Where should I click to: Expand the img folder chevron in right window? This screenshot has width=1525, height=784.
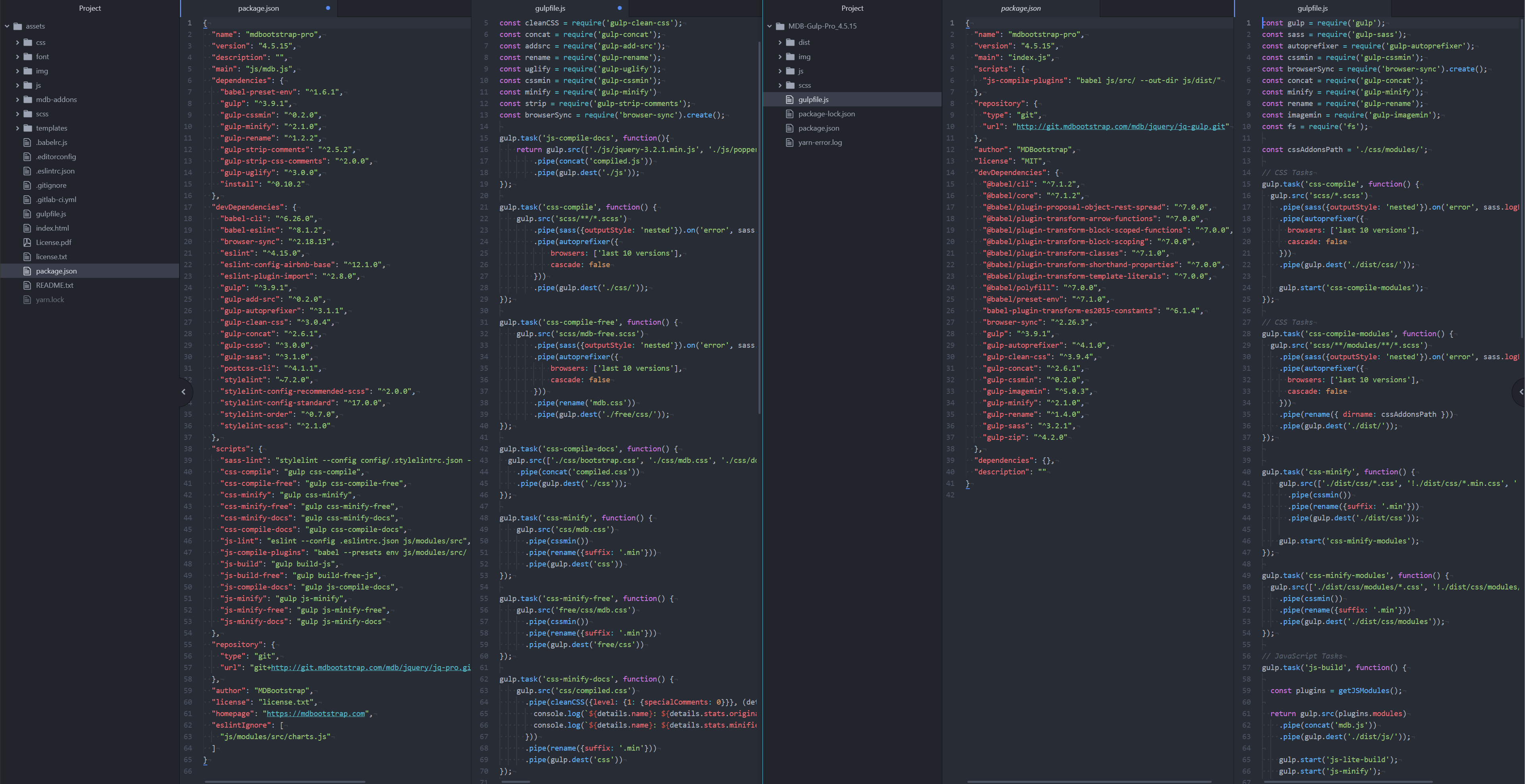coord(780,57)
